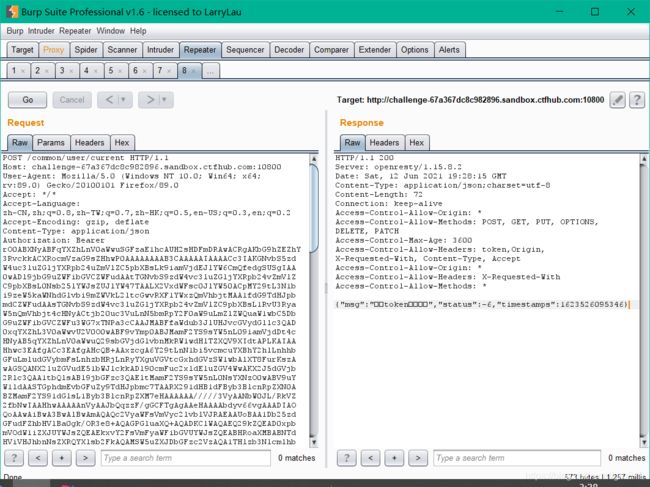
Task: Select Repeater request tab 1
Action: coord(14,71)
